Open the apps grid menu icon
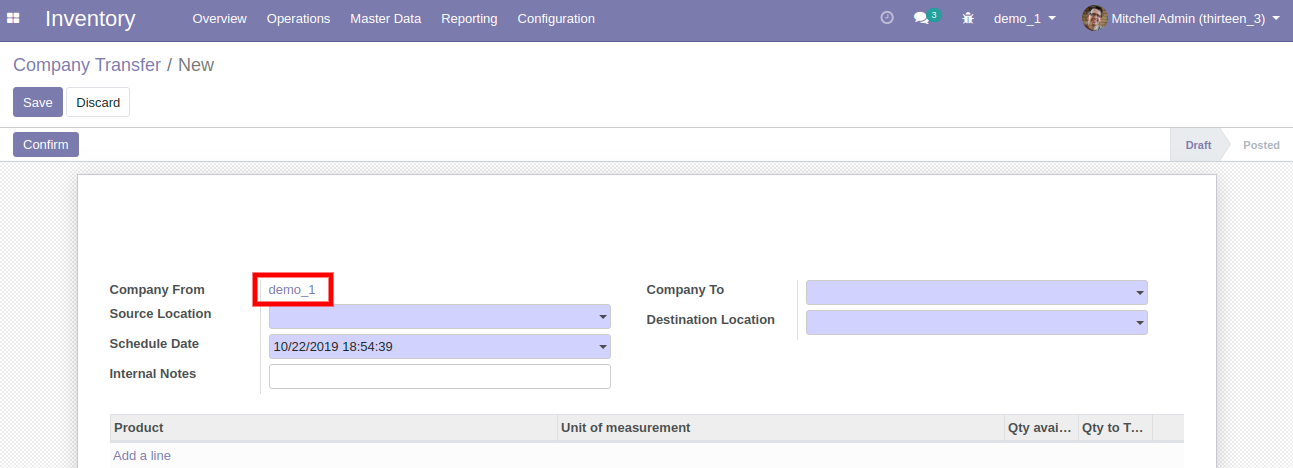The width and height of the screenshot is (1293, 468). click(x=13, y=18)
